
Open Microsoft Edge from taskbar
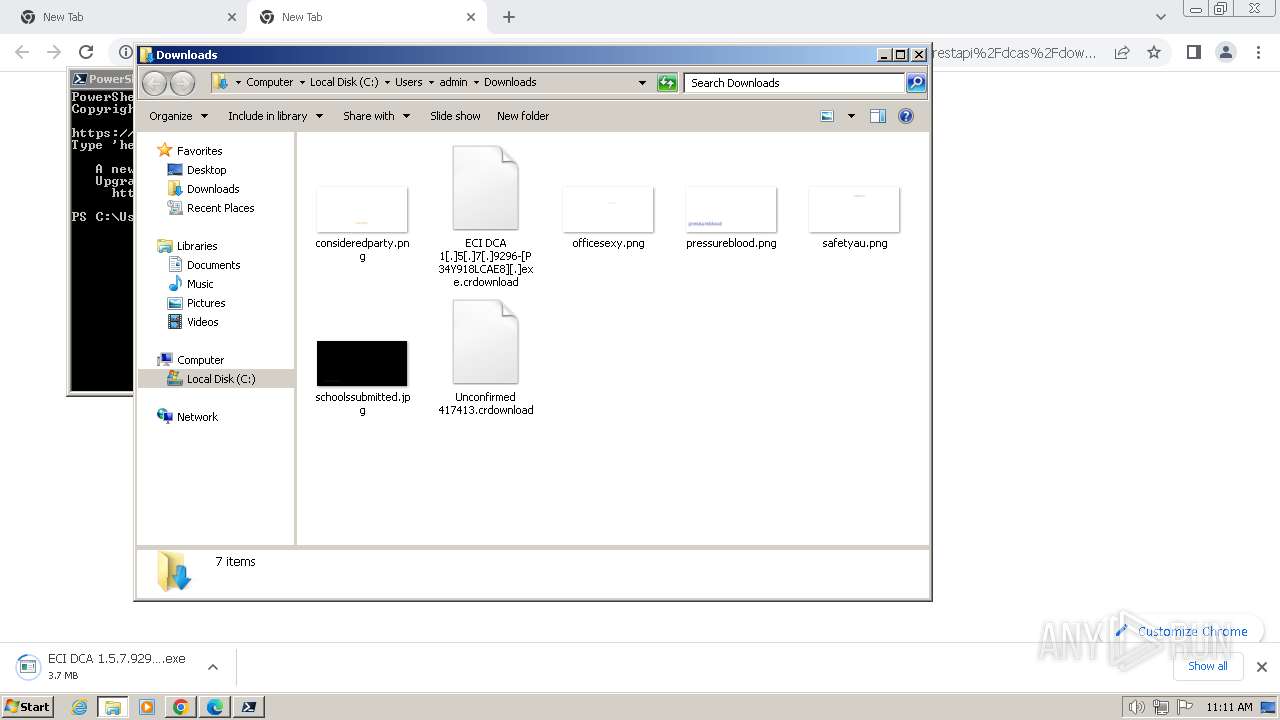click(215, 707)
